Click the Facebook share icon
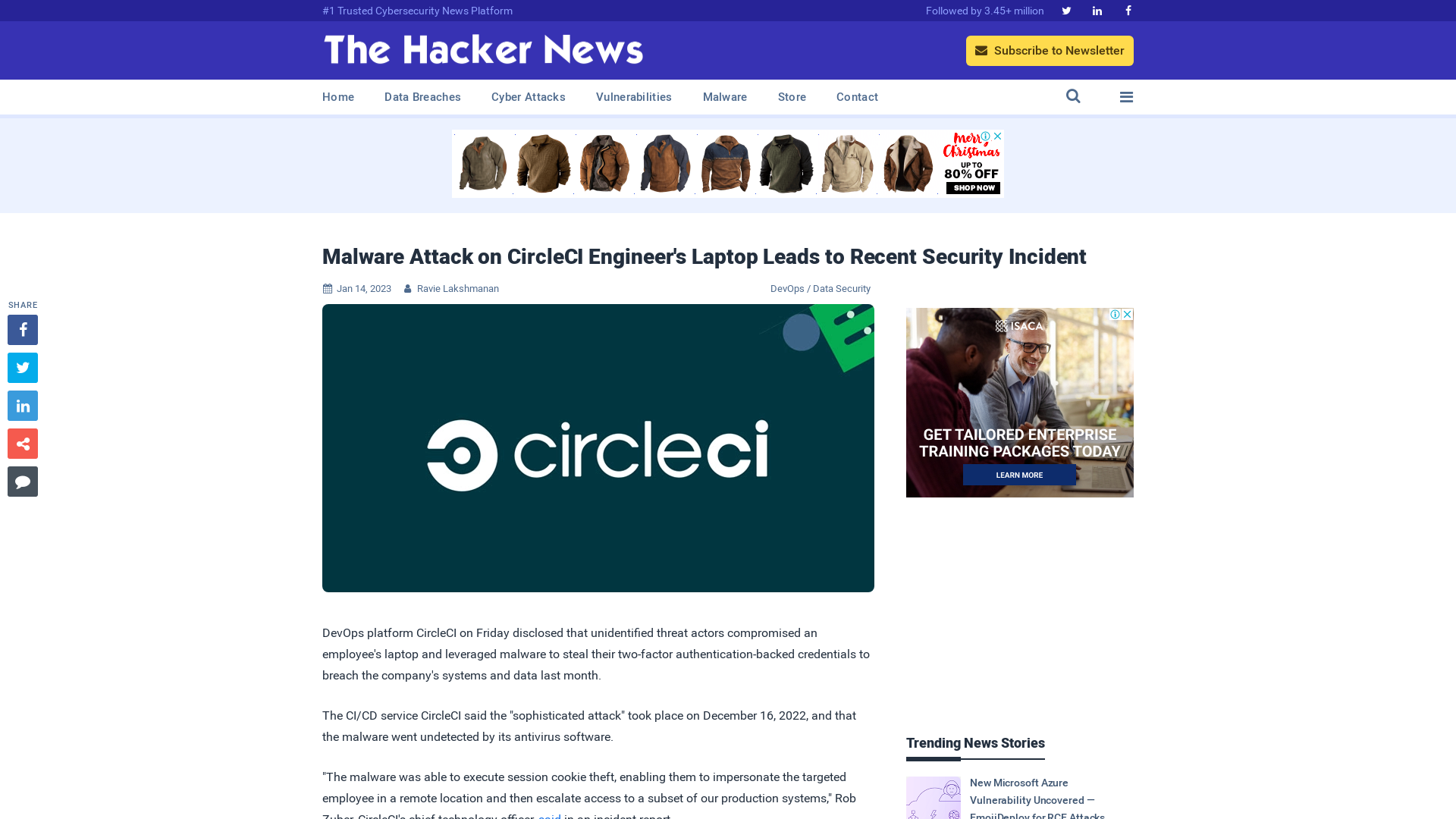Screen dimensions: 1456x819 pos(22,329)
